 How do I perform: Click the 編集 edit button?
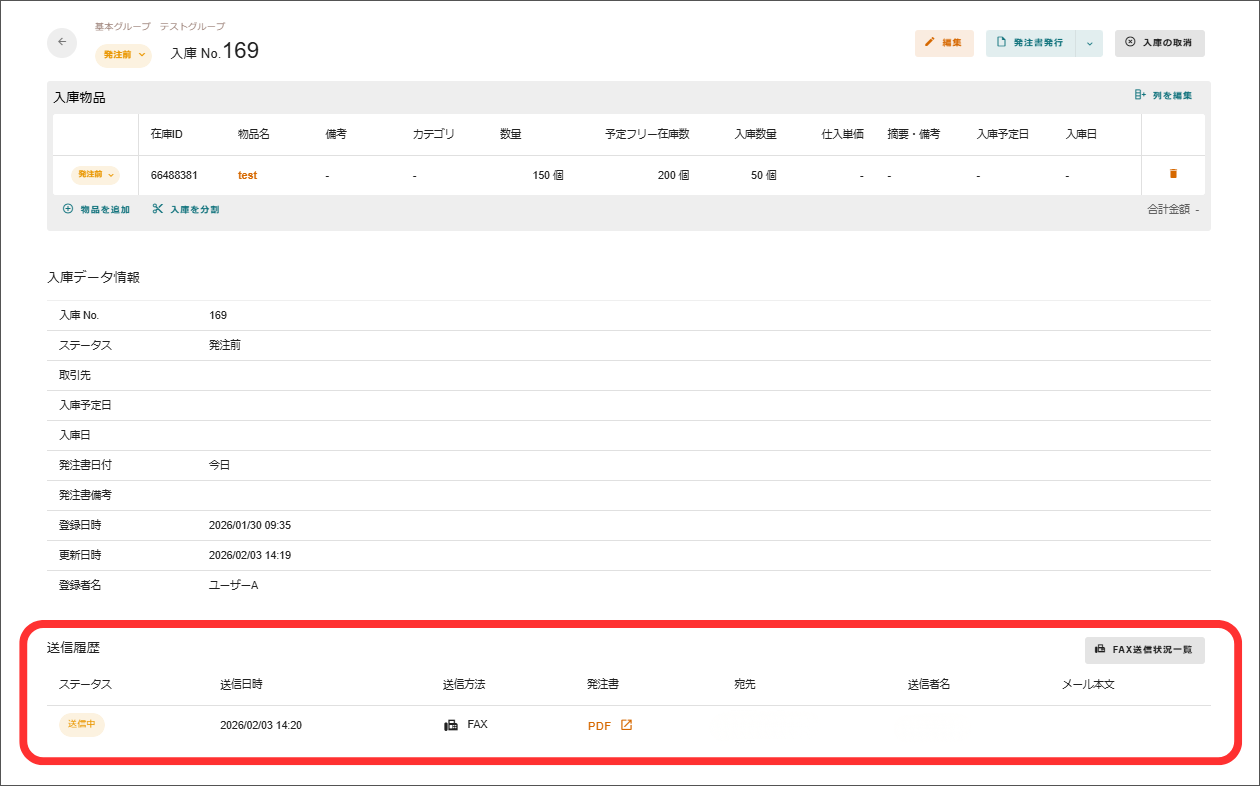[944, 43]
